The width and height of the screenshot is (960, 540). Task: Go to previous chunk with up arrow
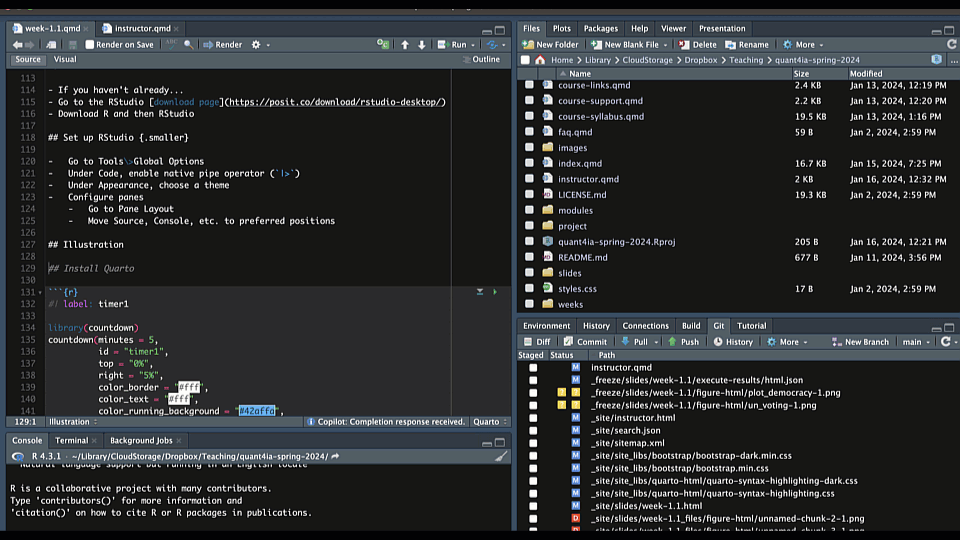click(x=405, y=45)
